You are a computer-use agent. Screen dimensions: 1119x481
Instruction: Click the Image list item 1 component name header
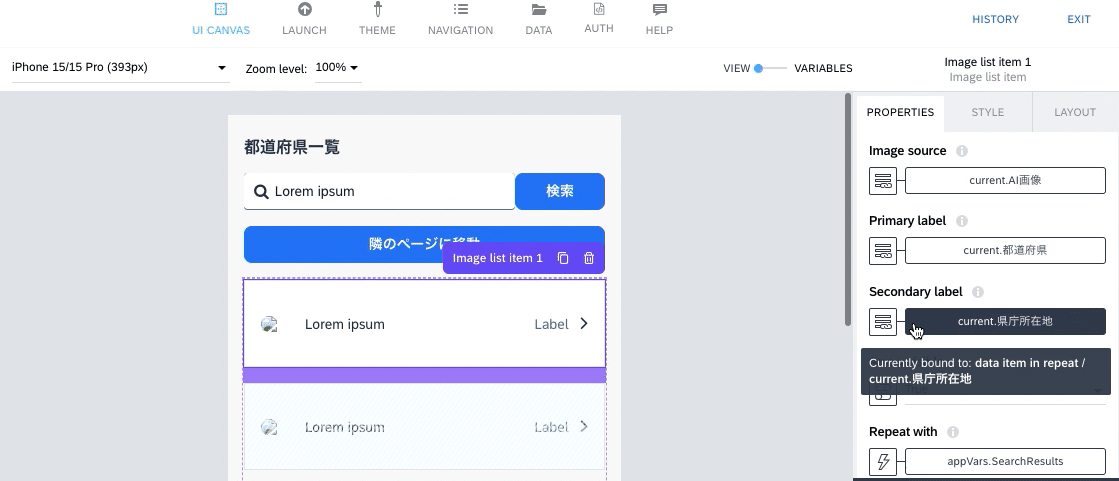[988, 62]
